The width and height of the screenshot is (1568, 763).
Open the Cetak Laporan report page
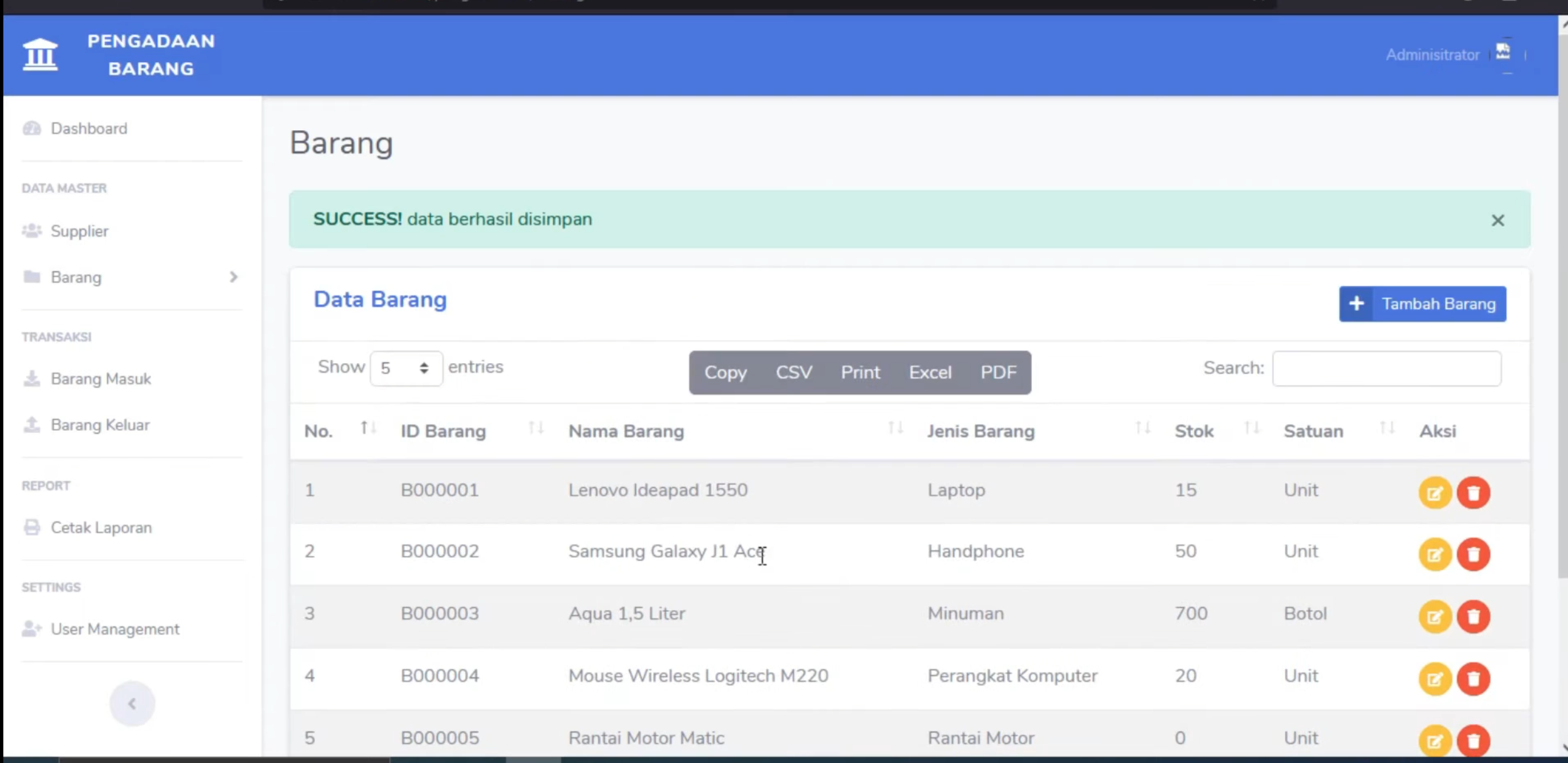(101, 527)
